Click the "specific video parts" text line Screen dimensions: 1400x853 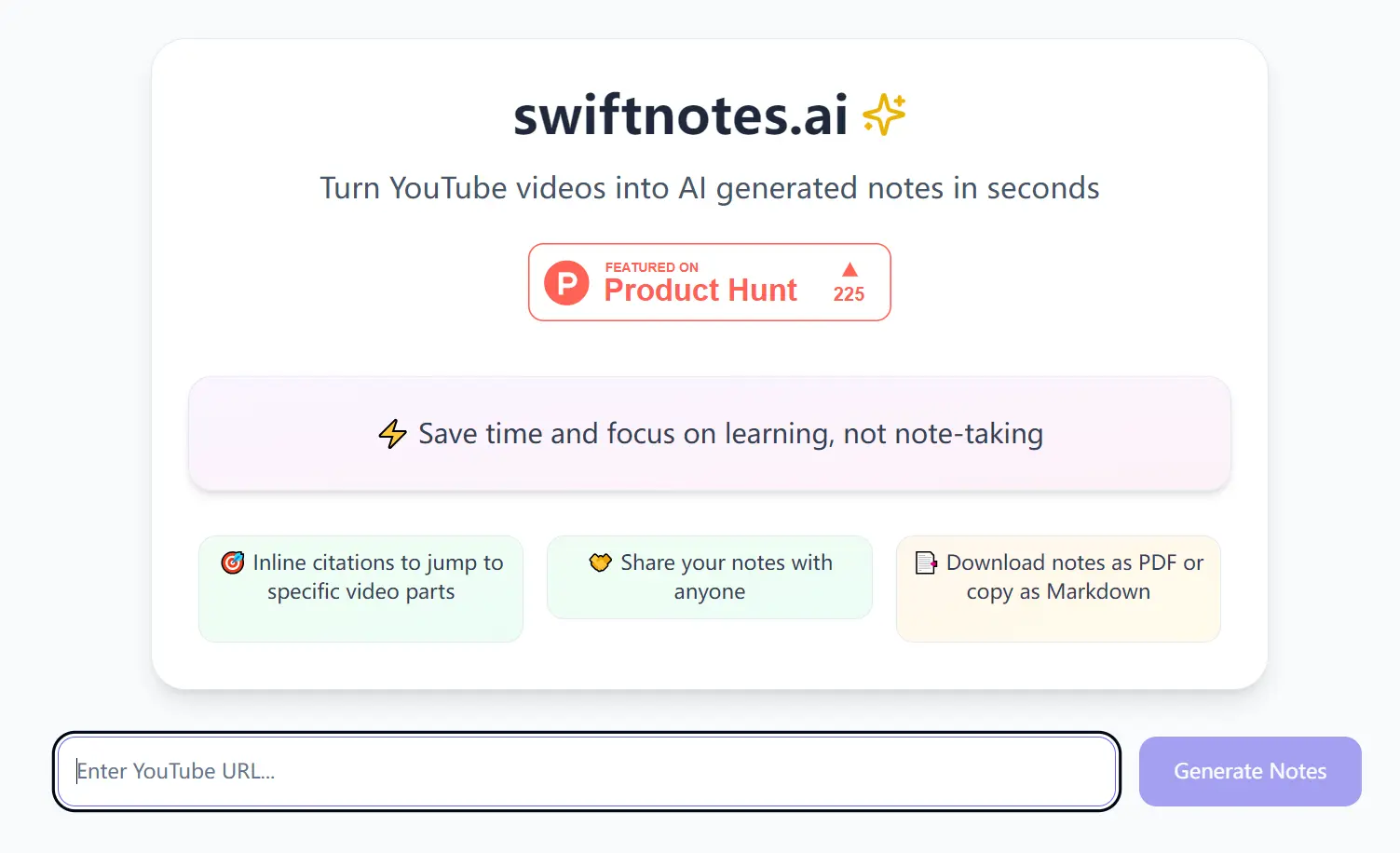361,592
